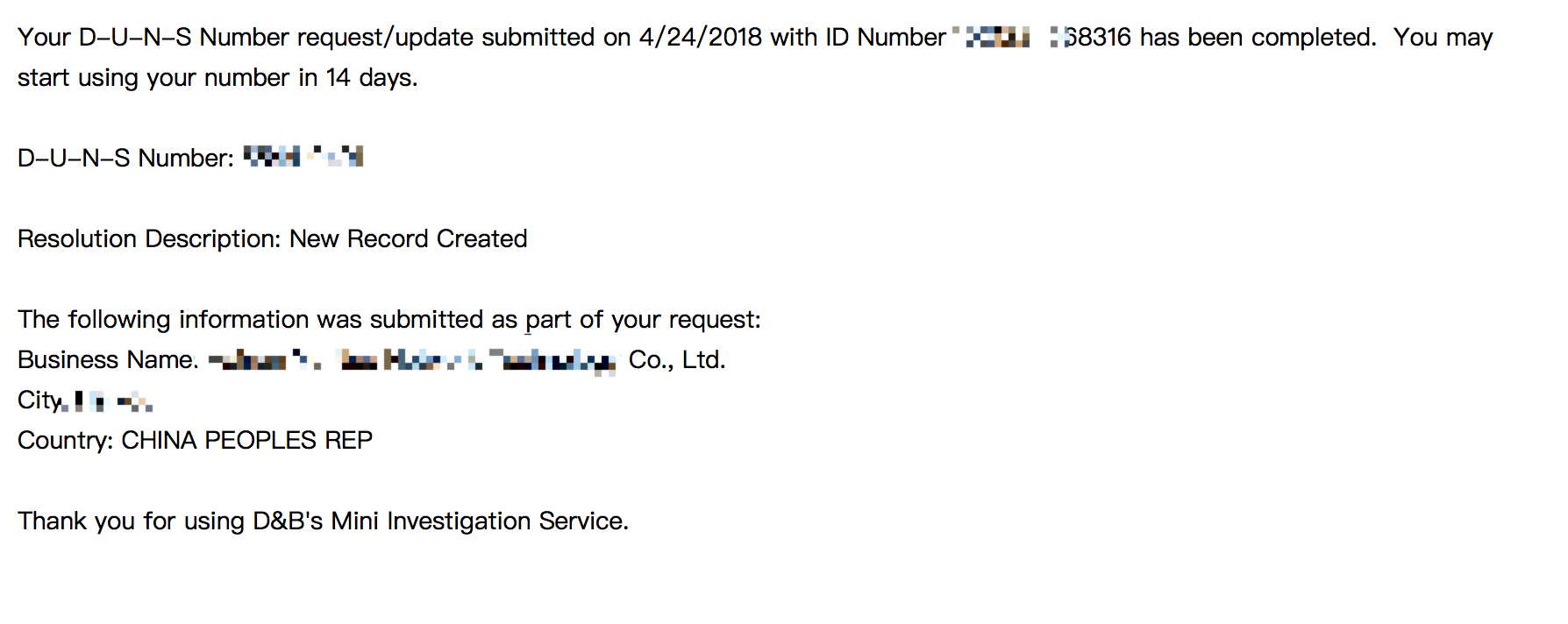Click the blurred ID Number before 68316
The height and width of the screenshot is (624, 1568).
click(x=1007, y=37)
